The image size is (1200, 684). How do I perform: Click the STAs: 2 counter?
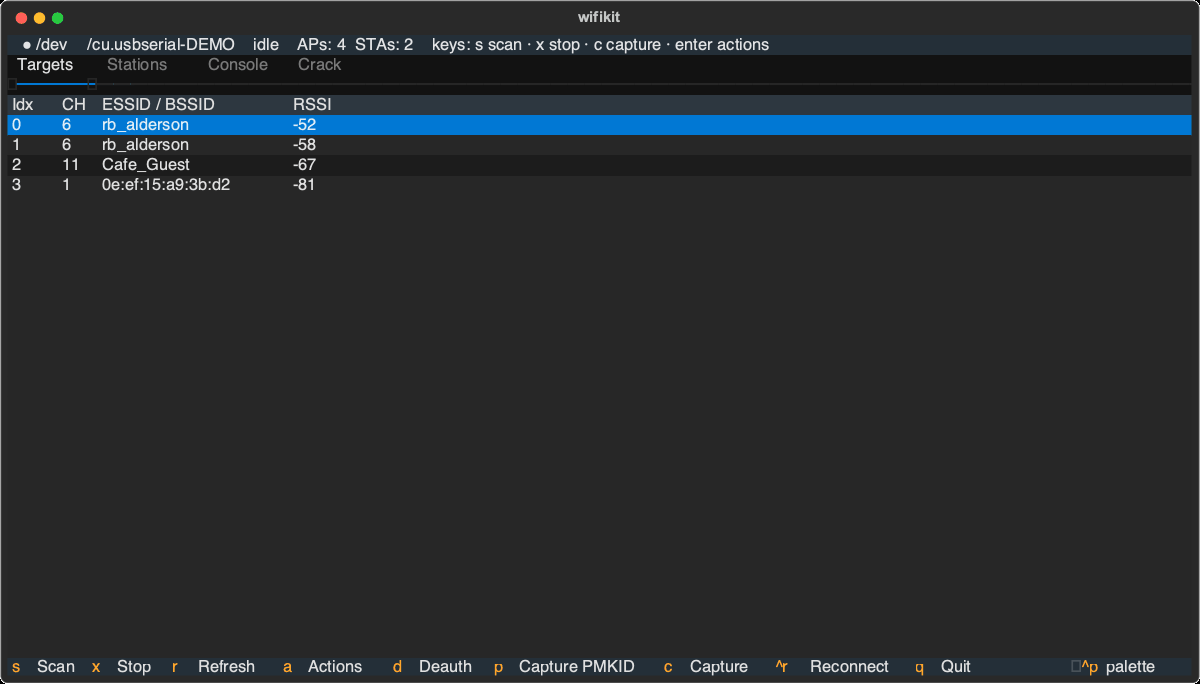[384, 45]
